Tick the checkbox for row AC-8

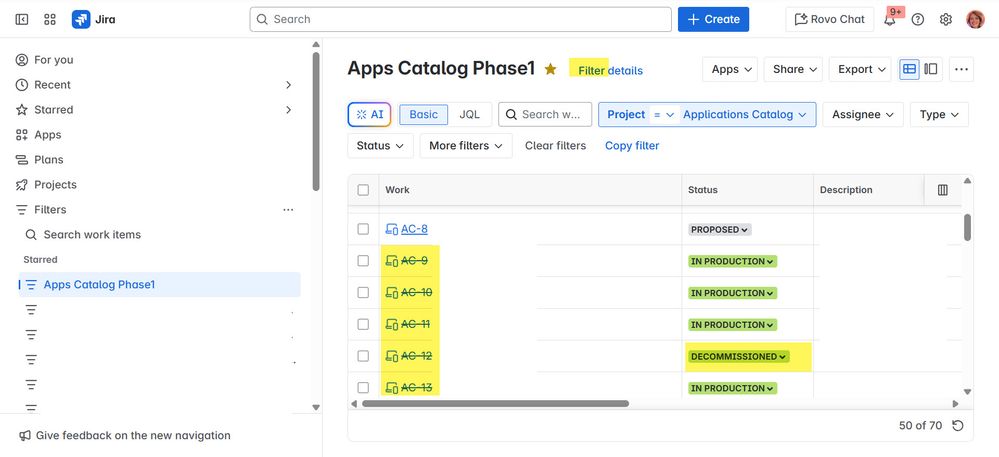coord(363,229)
